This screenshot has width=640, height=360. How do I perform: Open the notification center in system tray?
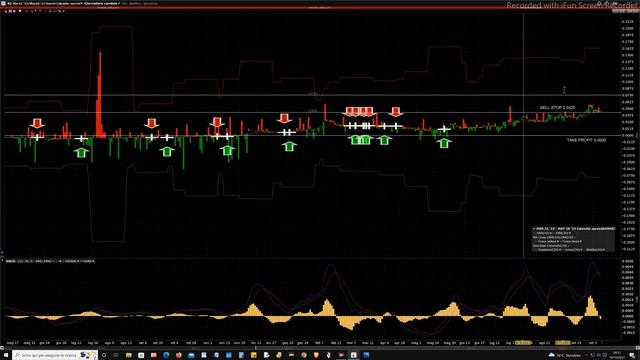tap(632, 355)
